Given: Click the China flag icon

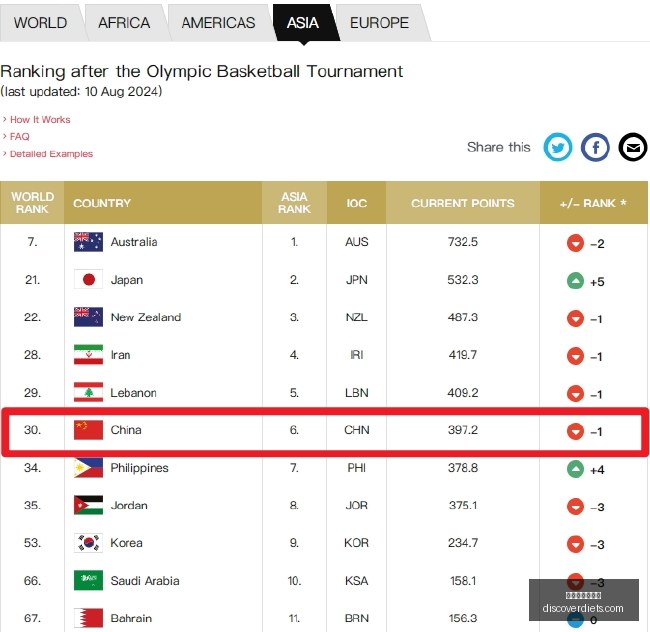Looking at the screenshot, I should click(88, 430).
